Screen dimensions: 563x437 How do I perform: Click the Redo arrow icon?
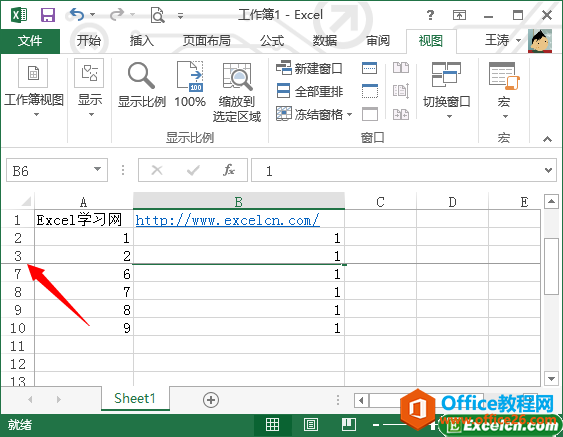point(117,15)
